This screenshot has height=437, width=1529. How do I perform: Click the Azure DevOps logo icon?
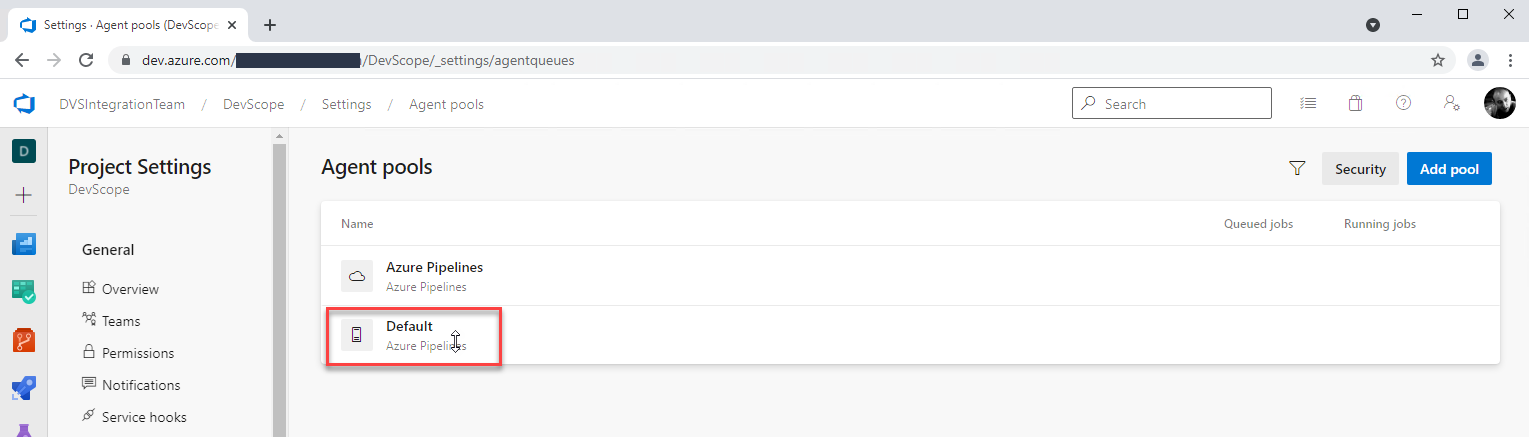tap(24, 104)
